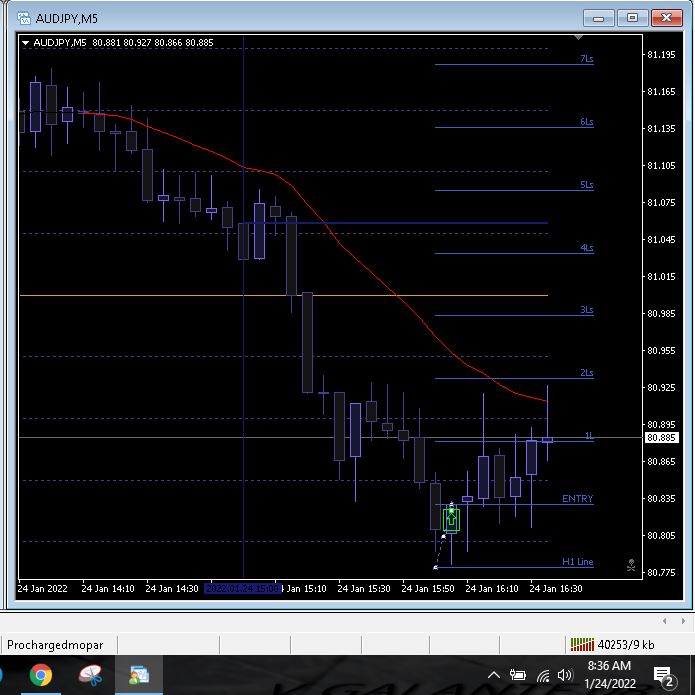The image size is (695, 695).
Task: Select the ENTRY line label
Action: pyautogui.click(x=577, y=499)
